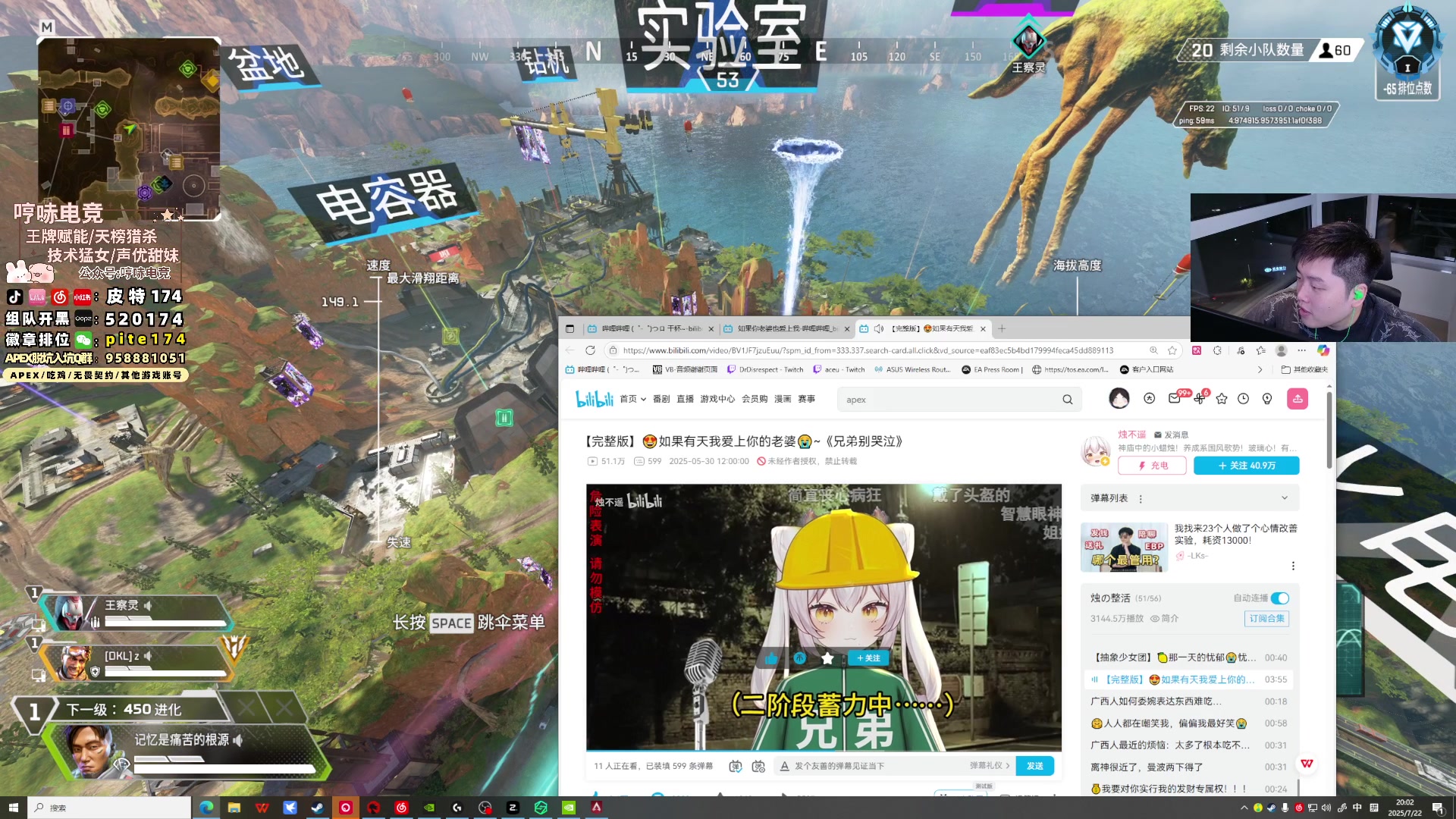Image resolution: width=1456 pixels, height=819 pixels.
Task: Refresh the browser page
Action: [590, 350]
